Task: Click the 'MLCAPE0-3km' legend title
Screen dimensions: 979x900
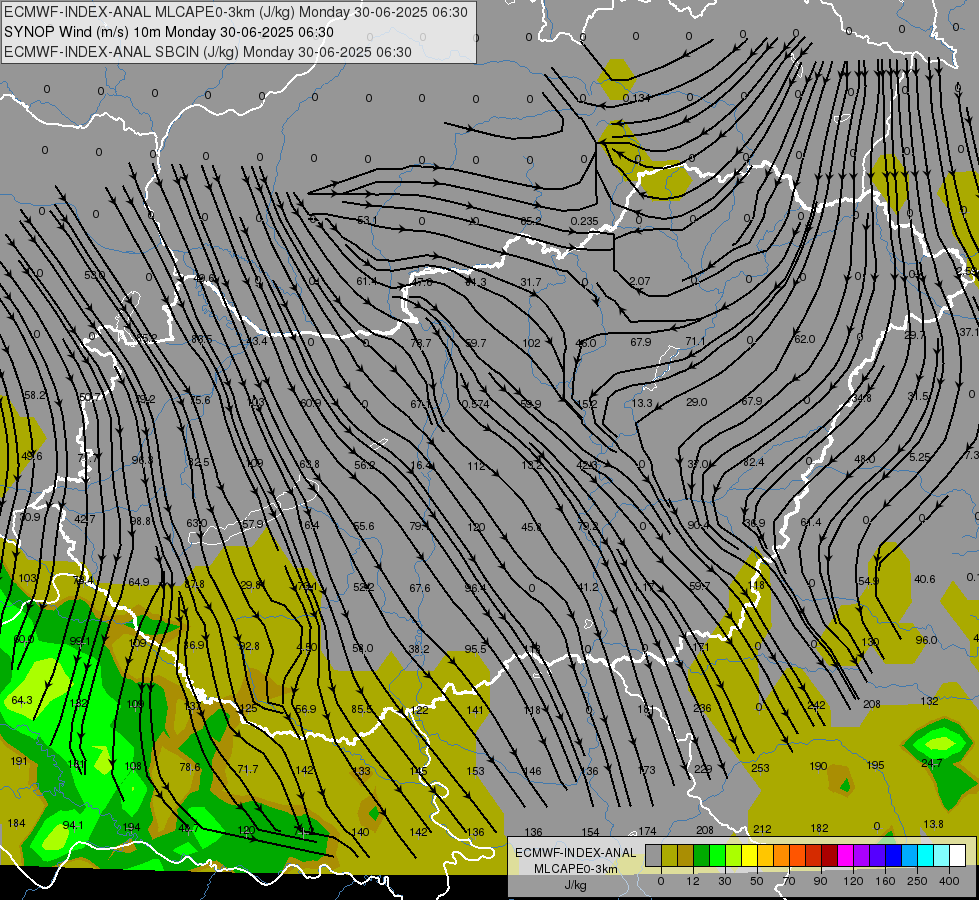Action: pyautogui.click(x=576, y=869)
